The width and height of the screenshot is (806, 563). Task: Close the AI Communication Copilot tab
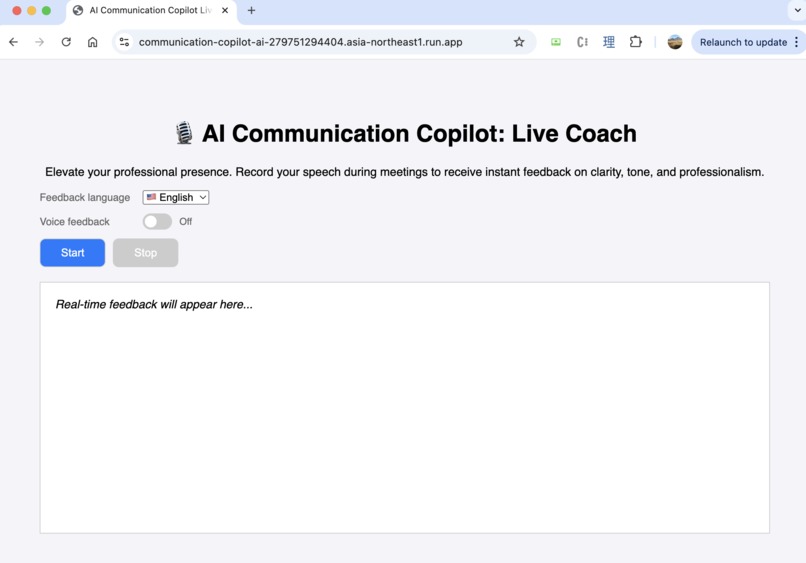[225, 10]
